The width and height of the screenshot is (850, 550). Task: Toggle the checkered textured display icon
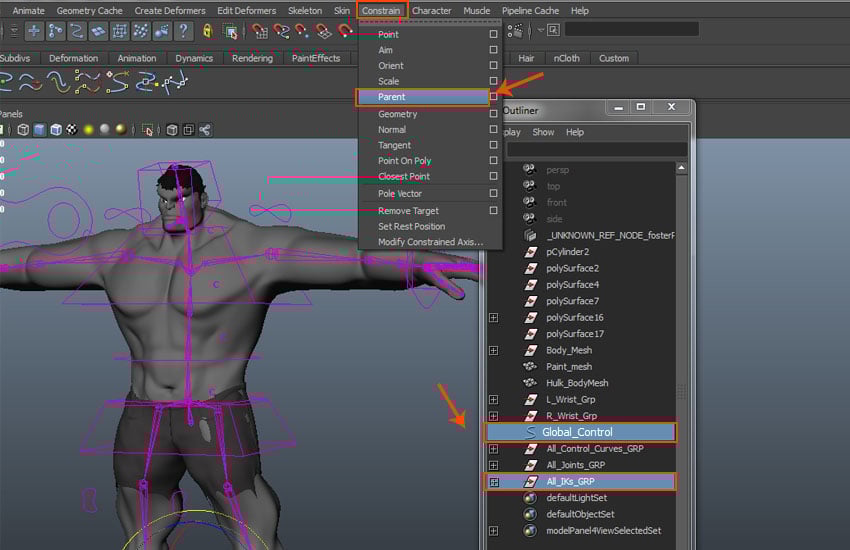72,130
